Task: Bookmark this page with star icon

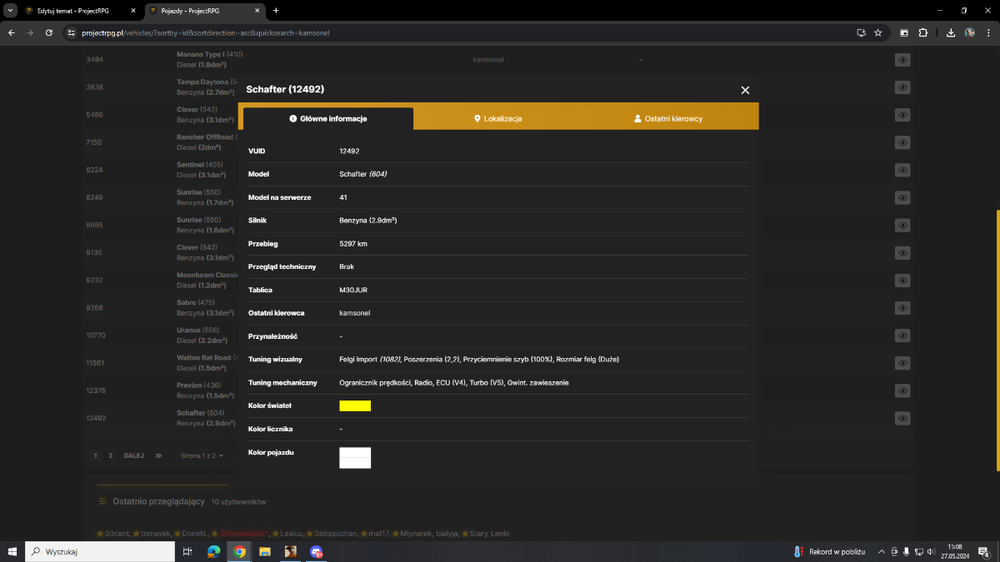Action: (x=878, y=33)
